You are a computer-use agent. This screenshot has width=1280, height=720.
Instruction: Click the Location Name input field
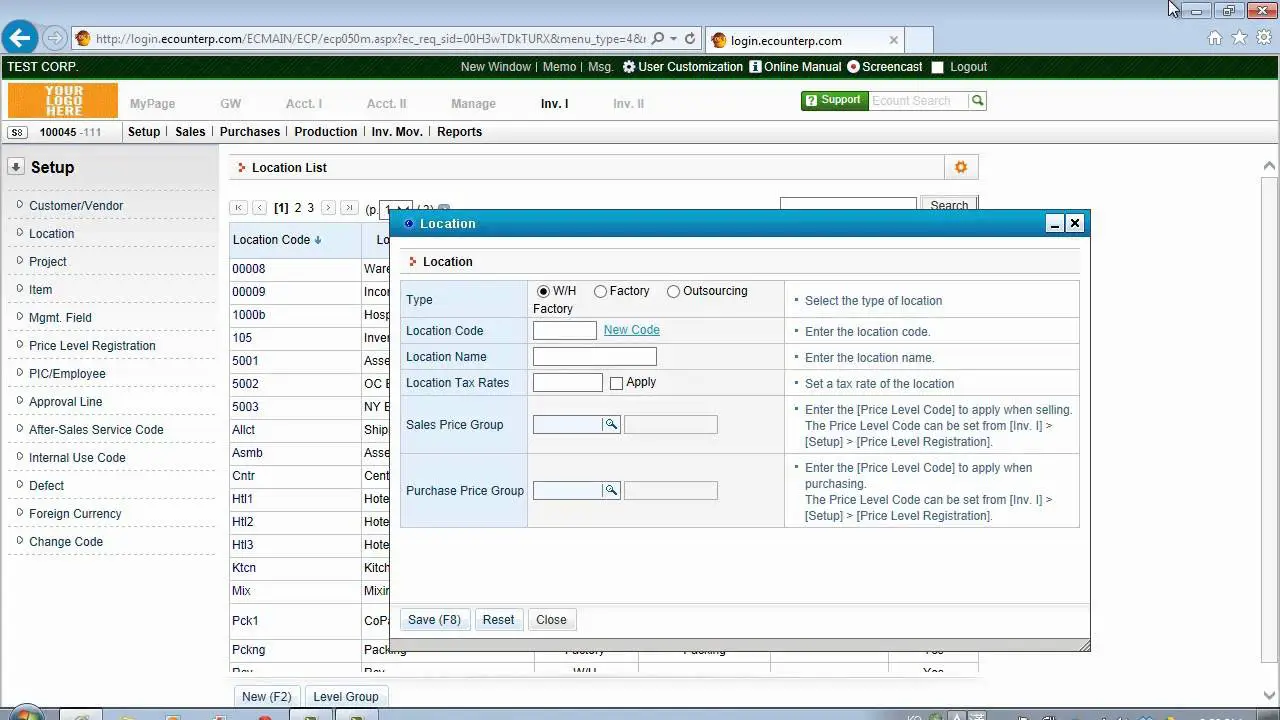pyautogui.click(x=595, y=357)
